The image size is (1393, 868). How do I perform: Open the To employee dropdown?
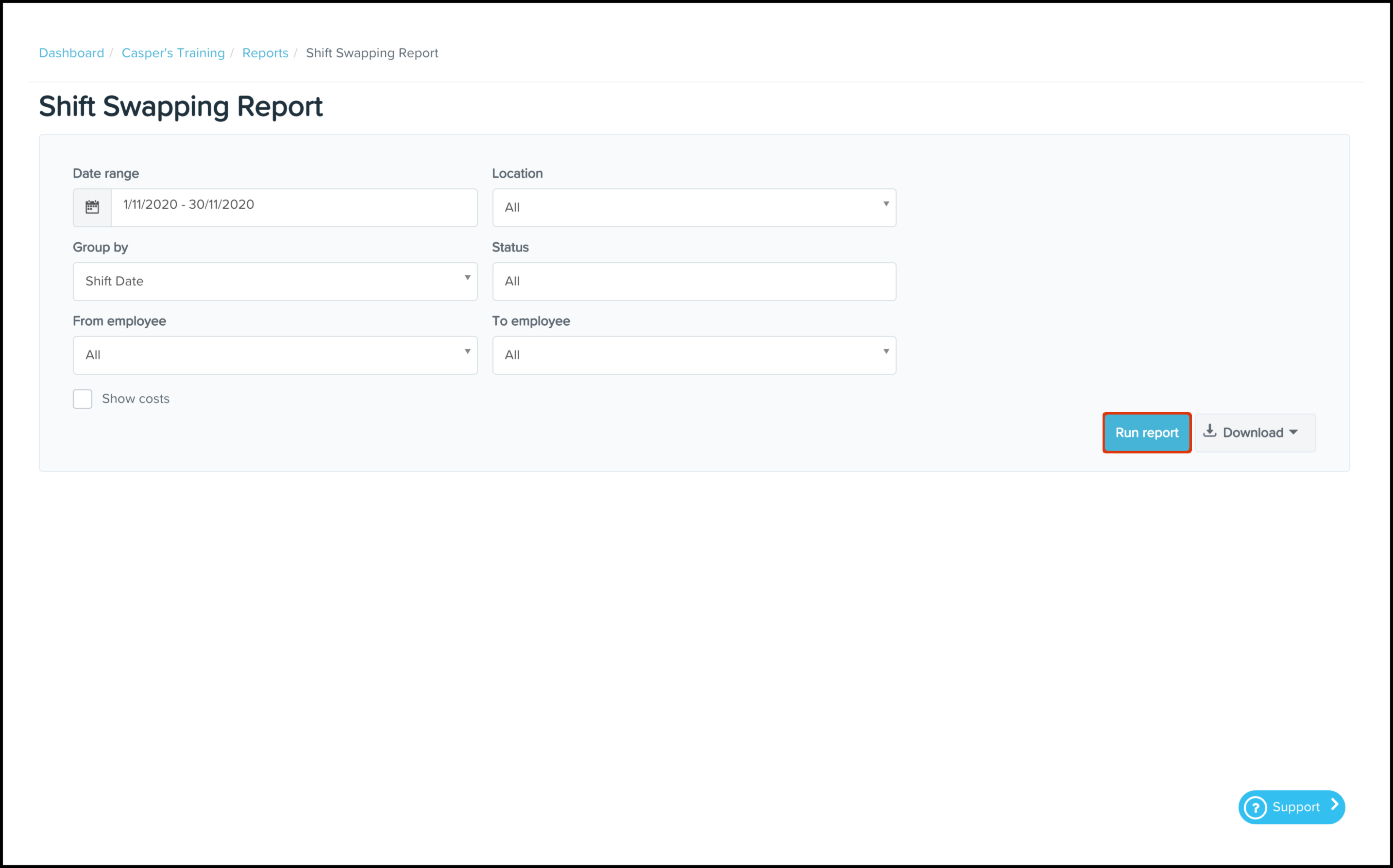click(694, 355)
